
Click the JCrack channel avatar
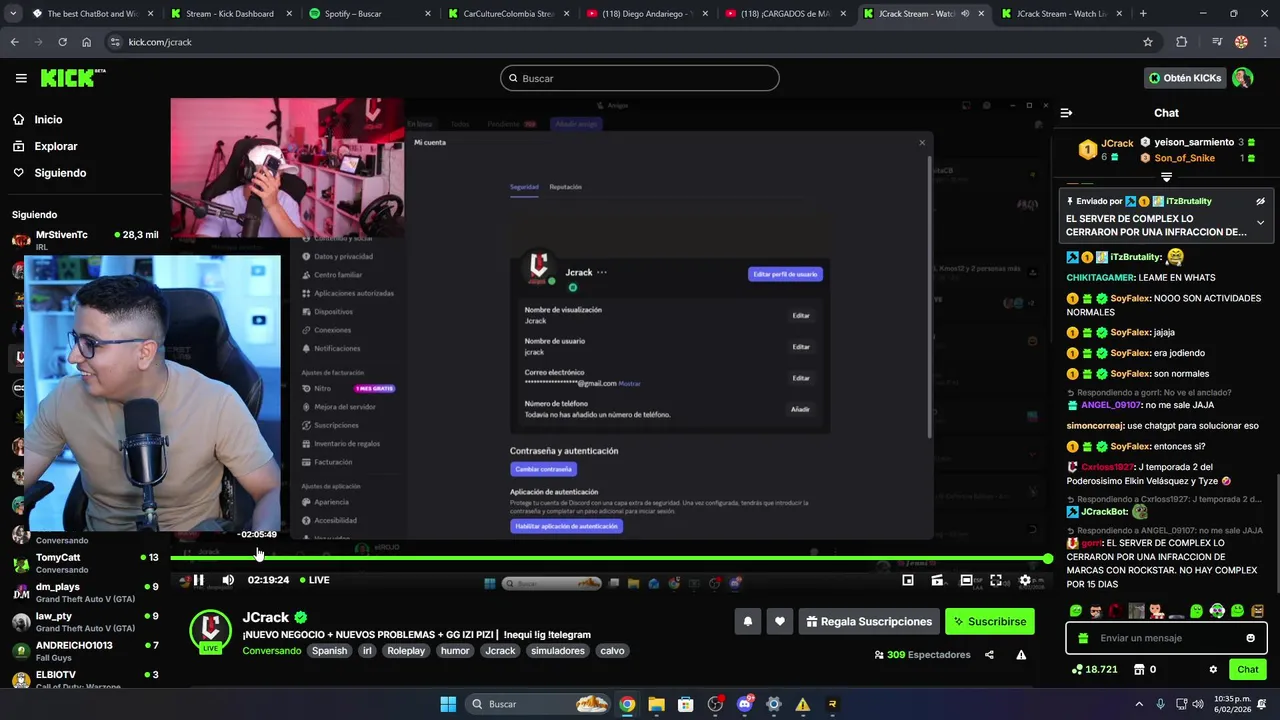pos(210,630)
